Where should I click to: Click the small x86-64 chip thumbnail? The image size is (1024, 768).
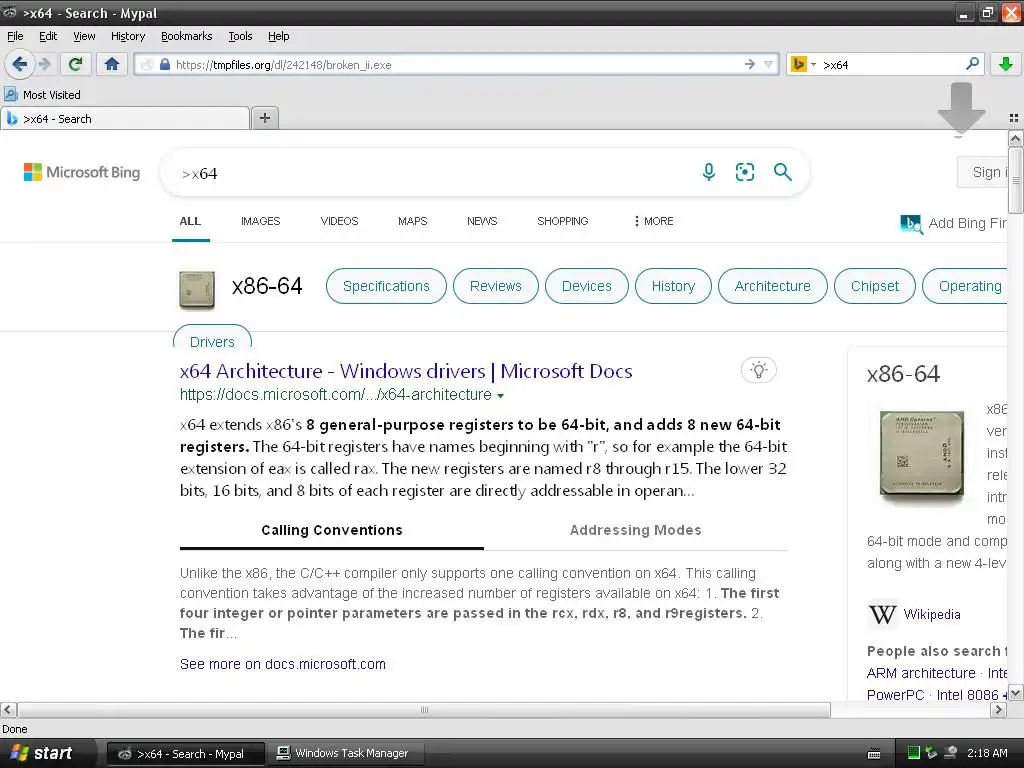click(197, 289)
